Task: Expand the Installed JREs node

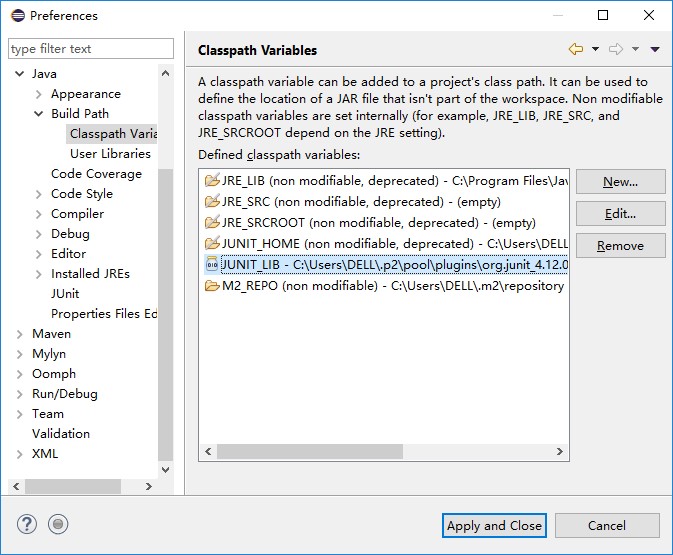Action: pos(38,274)
